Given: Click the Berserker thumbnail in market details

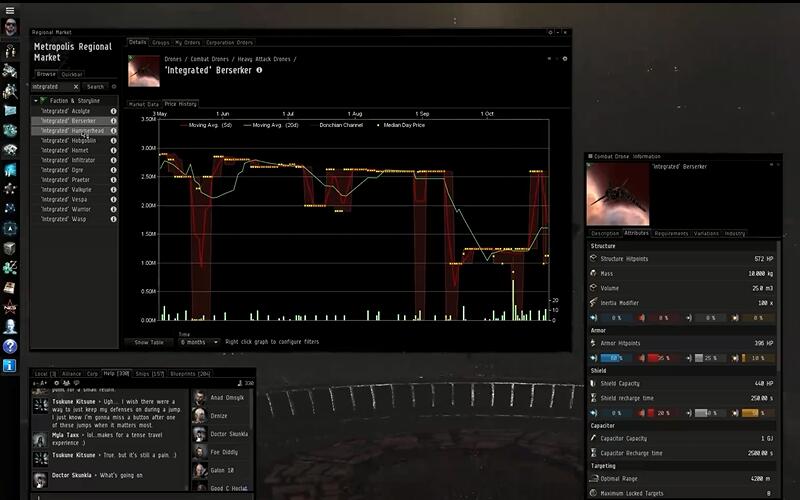Looking at the screenshot, I should pos(144,71).
